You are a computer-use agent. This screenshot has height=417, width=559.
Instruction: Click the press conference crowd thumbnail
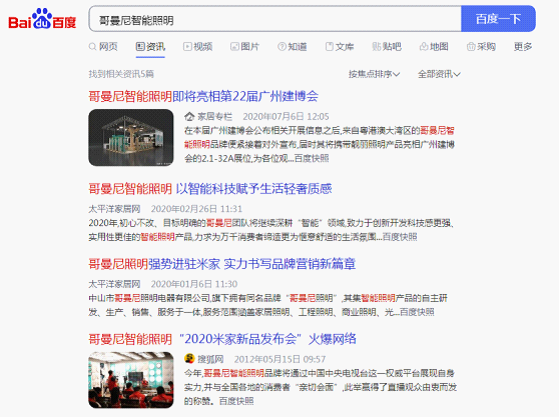pos(131,380)
